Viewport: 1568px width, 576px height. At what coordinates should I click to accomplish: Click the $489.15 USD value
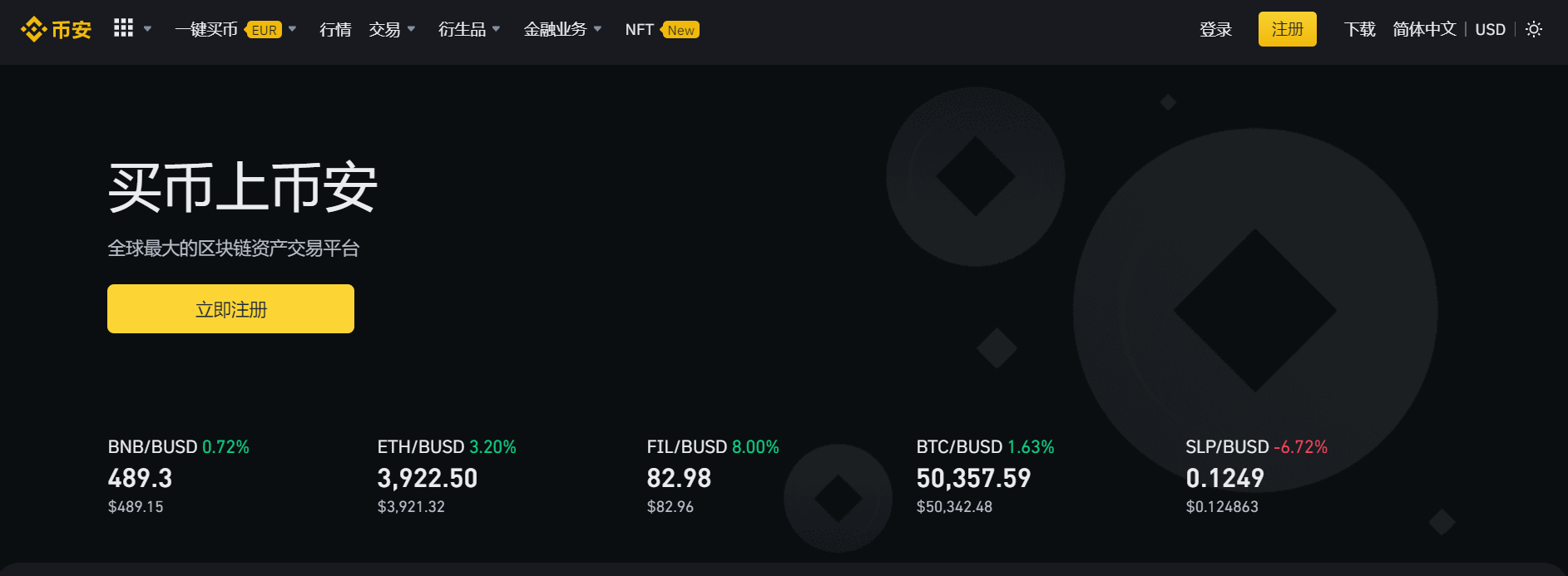(x=136, y=506)
